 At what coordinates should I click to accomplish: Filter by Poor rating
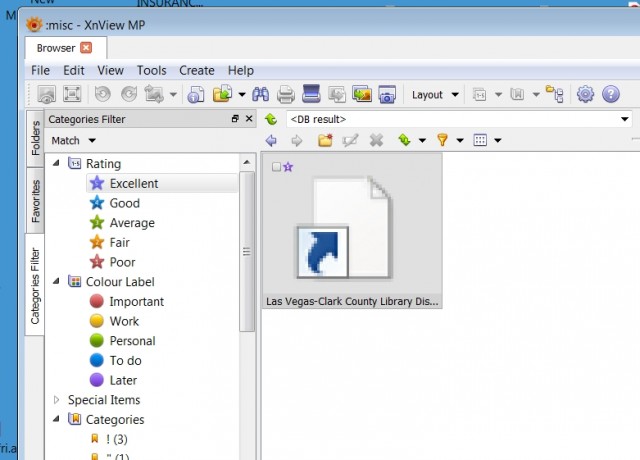click(122, 262)
